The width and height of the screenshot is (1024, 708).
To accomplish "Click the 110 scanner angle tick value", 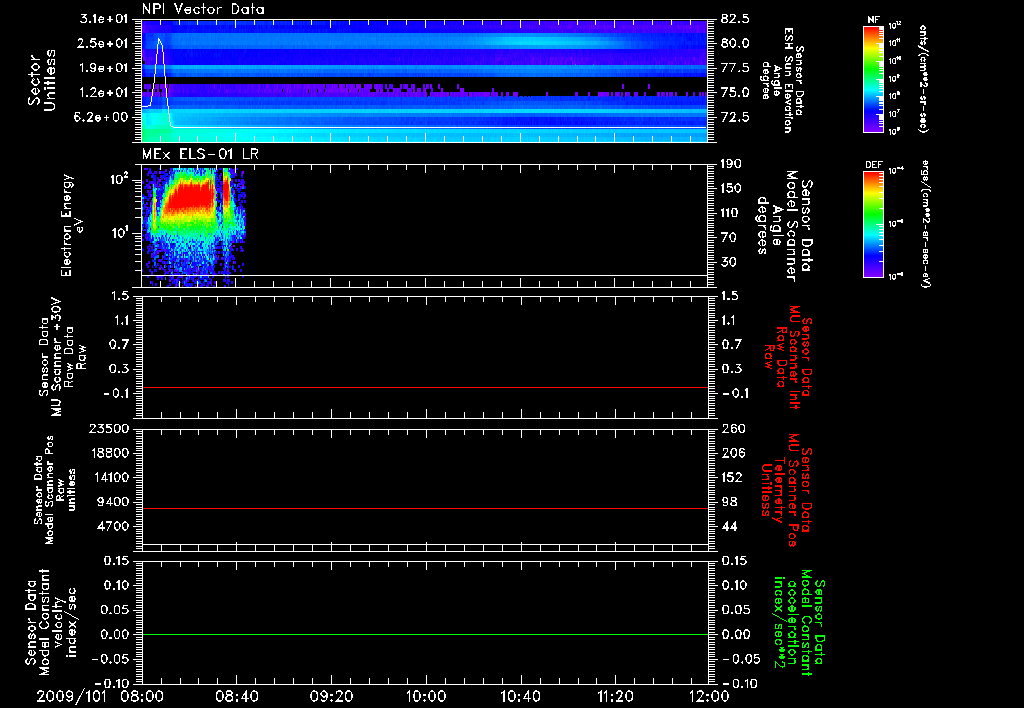I will point(731,213).
